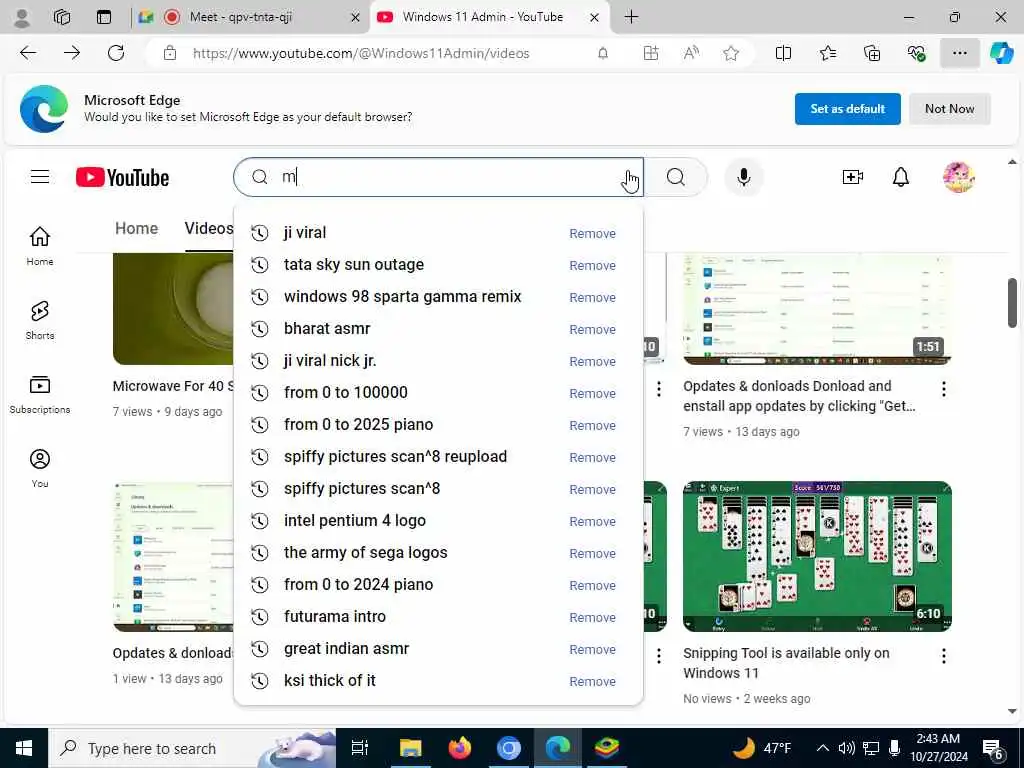Viewport: 1024px width, 768px height.
Task: Click the page vertical scrollbar thumb
Action: click(1012, 303)
